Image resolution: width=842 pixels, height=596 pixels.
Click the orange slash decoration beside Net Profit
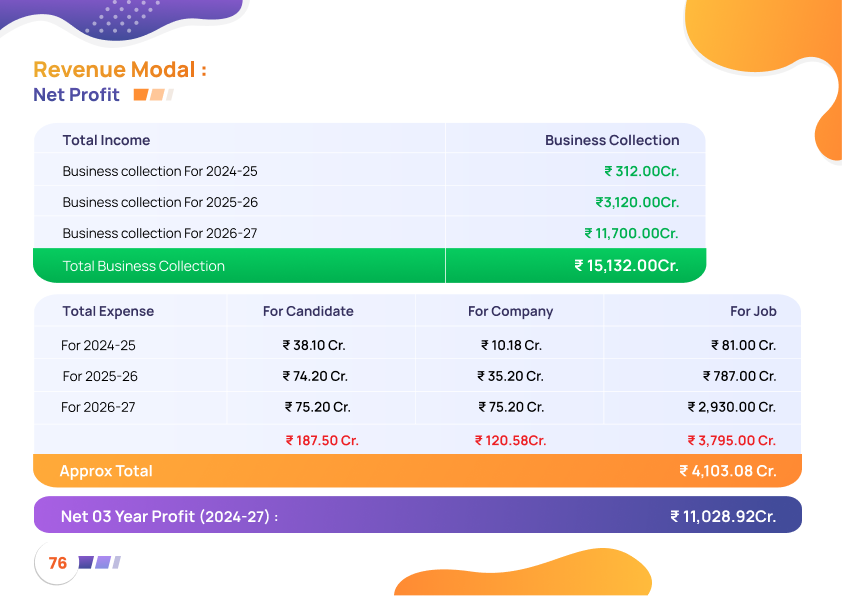point(153,95)
